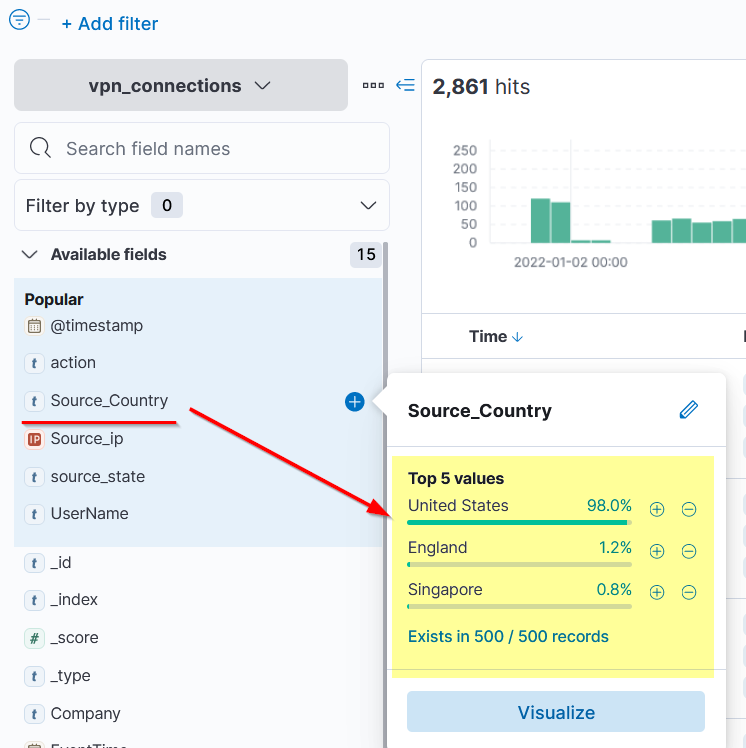This screenshot has width=746, height=748.
Task: Click the calendar icon beside @timestamp
Action: click(34, 326)
